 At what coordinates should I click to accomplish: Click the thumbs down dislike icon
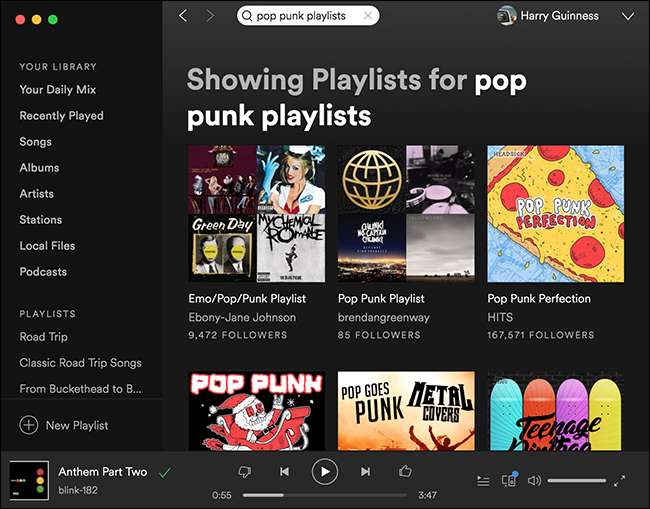click(245, 471)
